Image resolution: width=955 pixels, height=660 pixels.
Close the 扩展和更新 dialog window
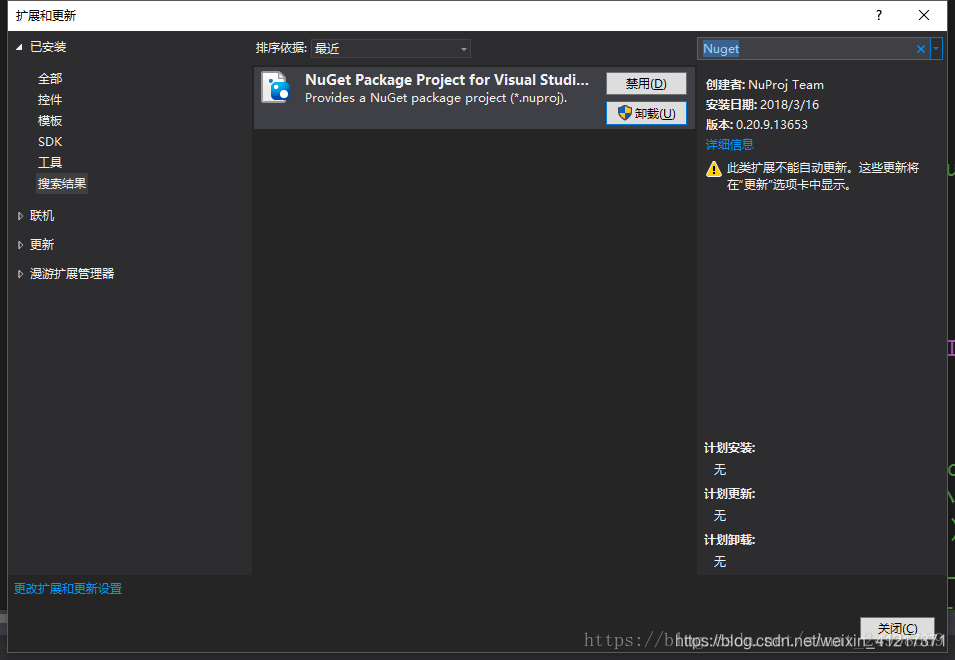[x=924, y=15]
